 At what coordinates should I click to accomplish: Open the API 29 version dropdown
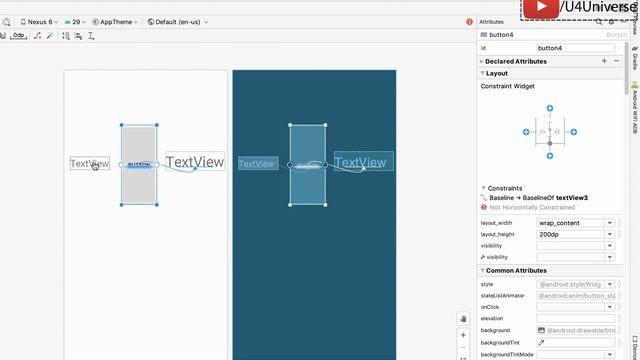(x=75, y=22)
